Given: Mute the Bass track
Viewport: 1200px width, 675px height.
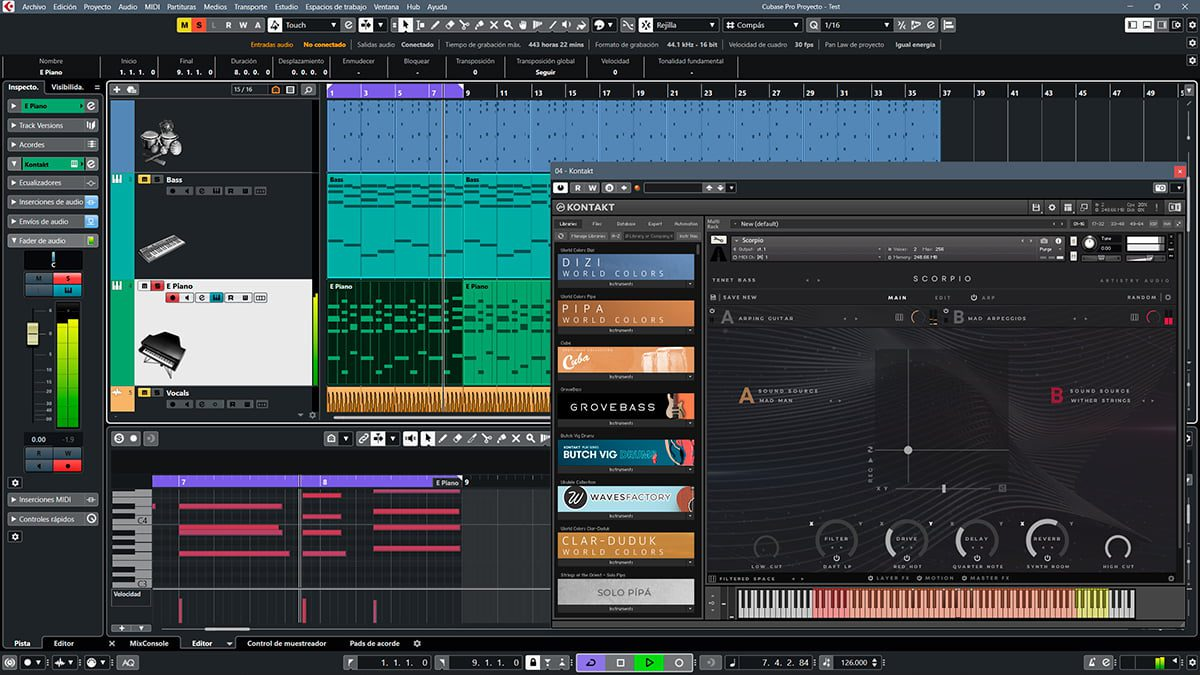Looking at the screenshot, I should 143,180.
